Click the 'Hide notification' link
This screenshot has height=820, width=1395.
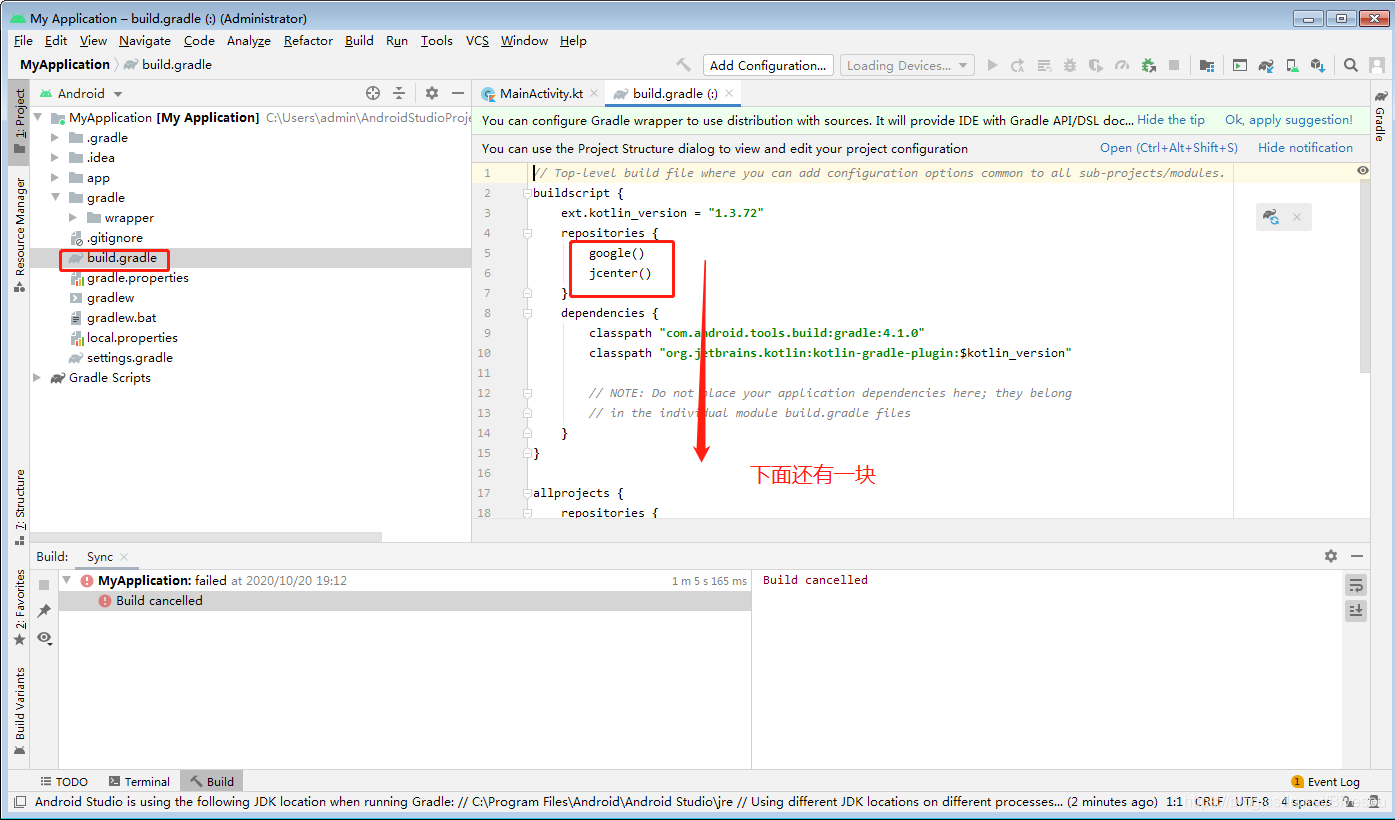(x=1305, y=148)
